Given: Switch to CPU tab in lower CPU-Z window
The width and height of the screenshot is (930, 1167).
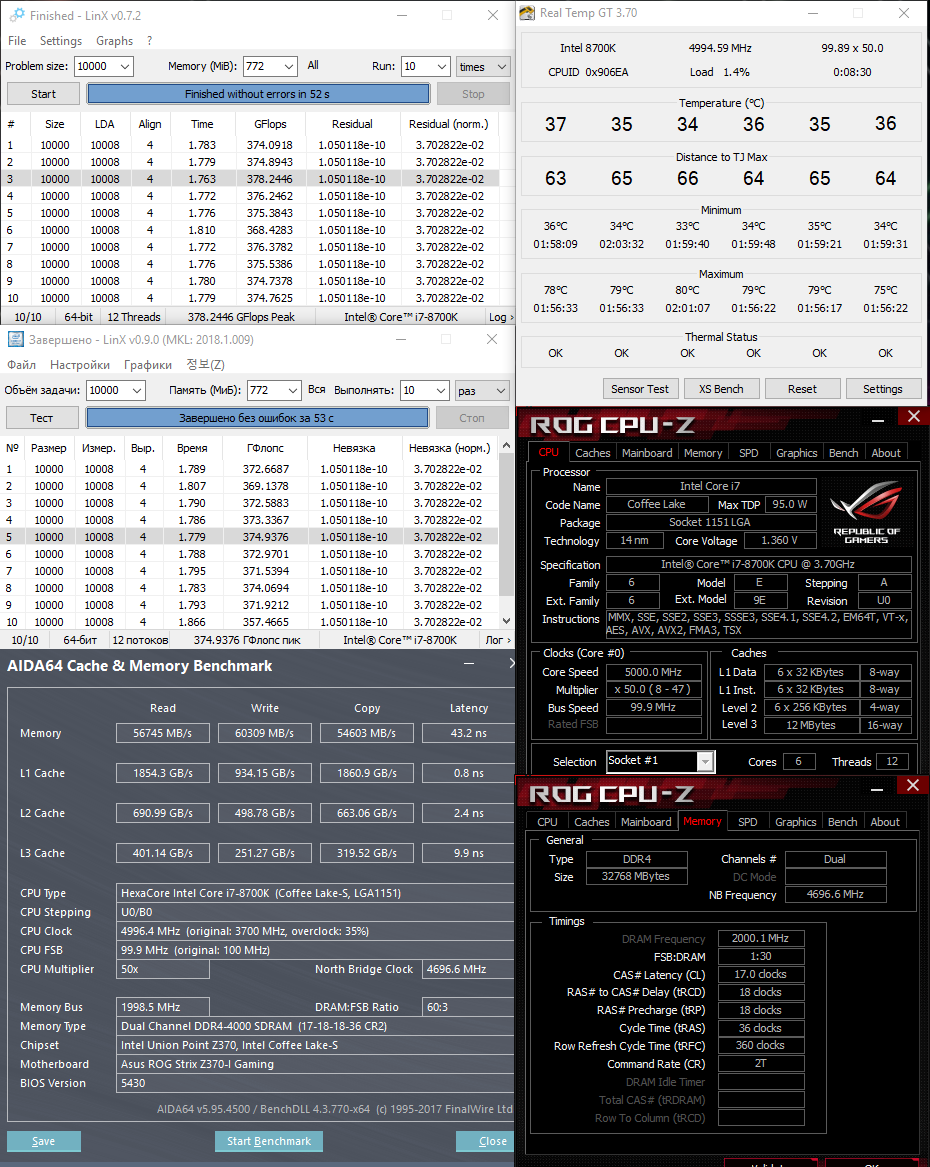Looking at the screenshot, I should 548,822.
